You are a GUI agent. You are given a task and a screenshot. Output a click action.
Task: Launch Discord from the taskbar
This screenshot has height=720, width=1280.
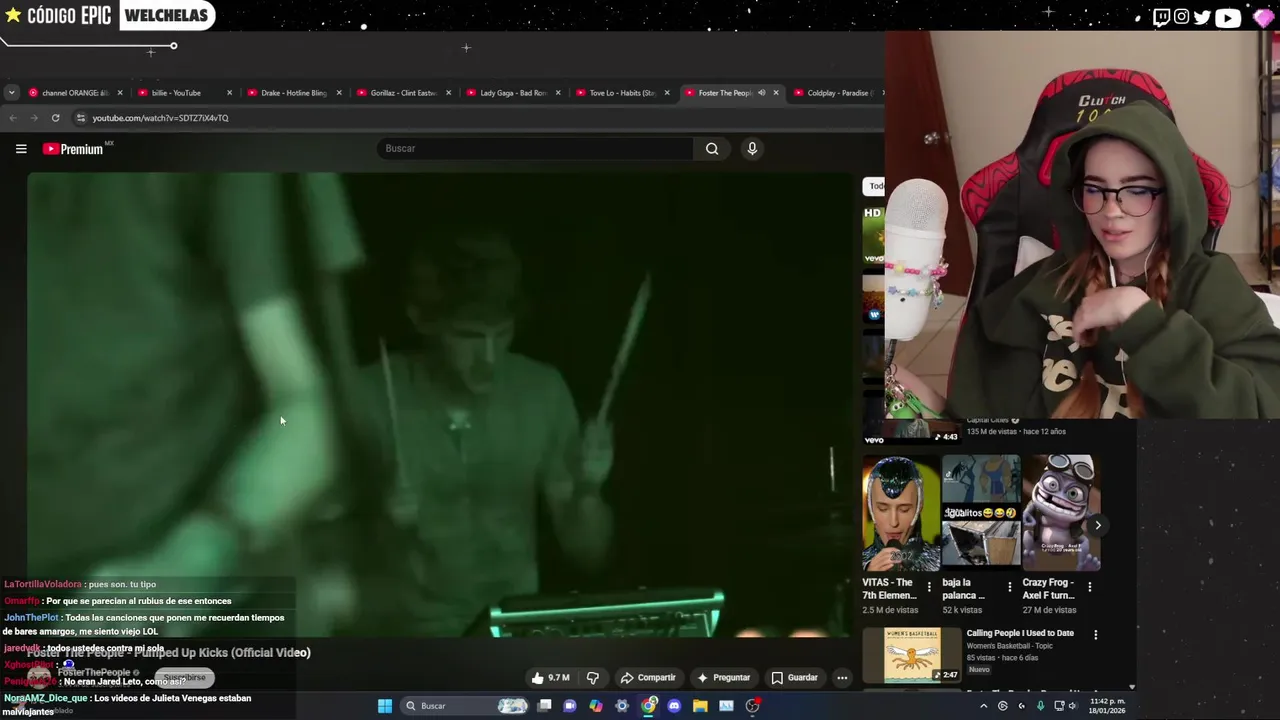674,706
